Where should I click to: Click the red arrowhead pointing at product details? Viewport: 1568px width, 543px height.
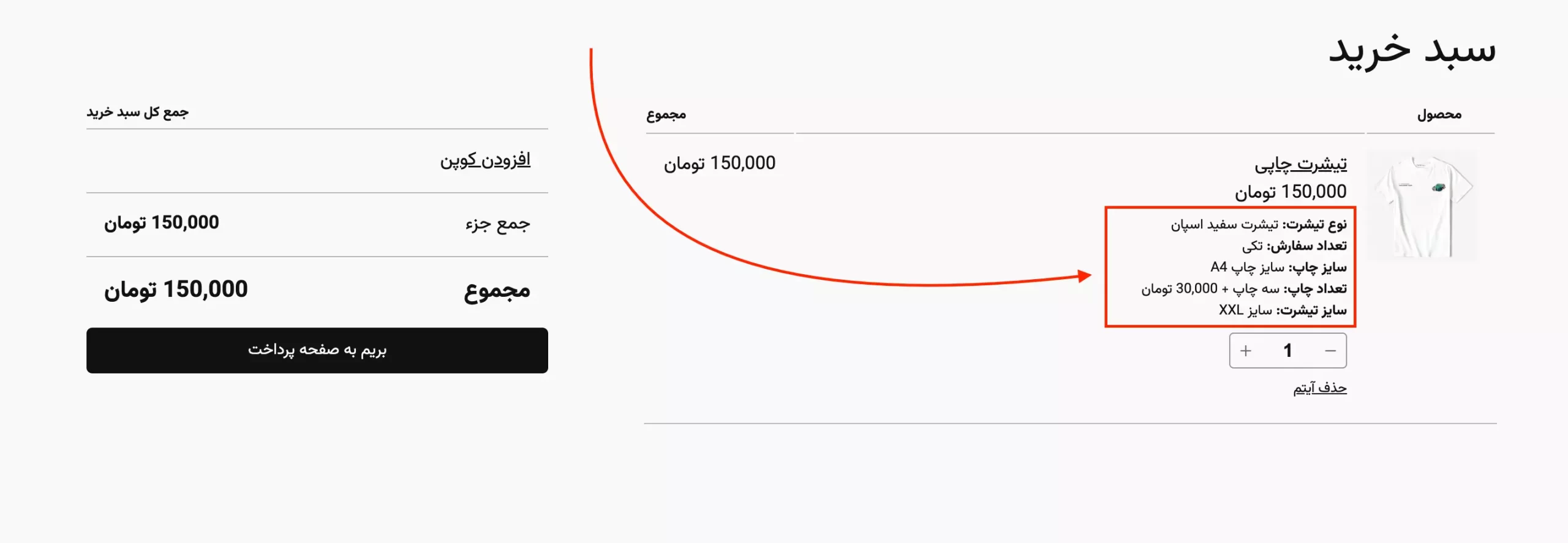1085,276
